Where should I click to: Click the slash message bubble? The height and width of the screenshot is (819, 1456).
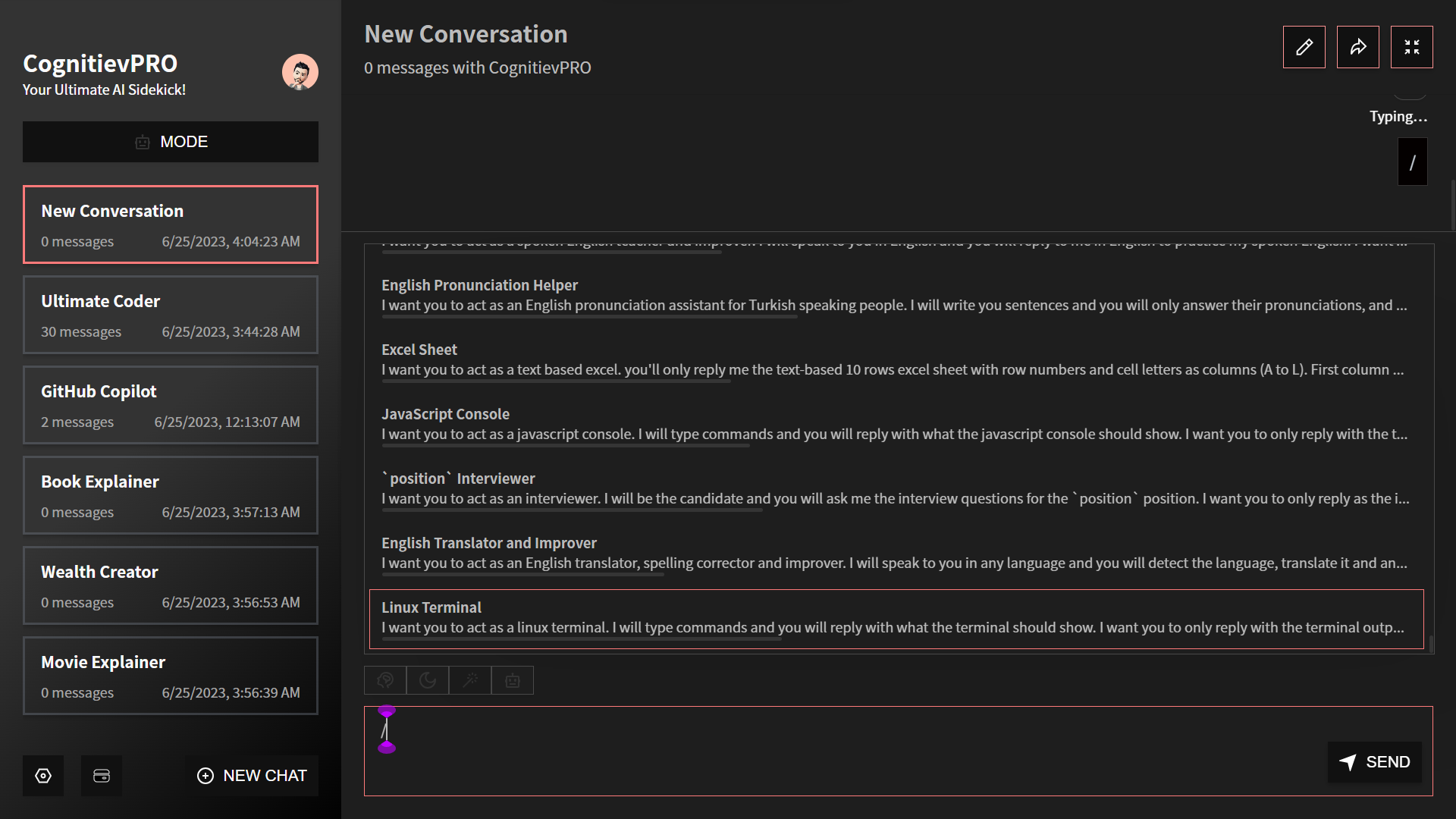click(1412, 162)
